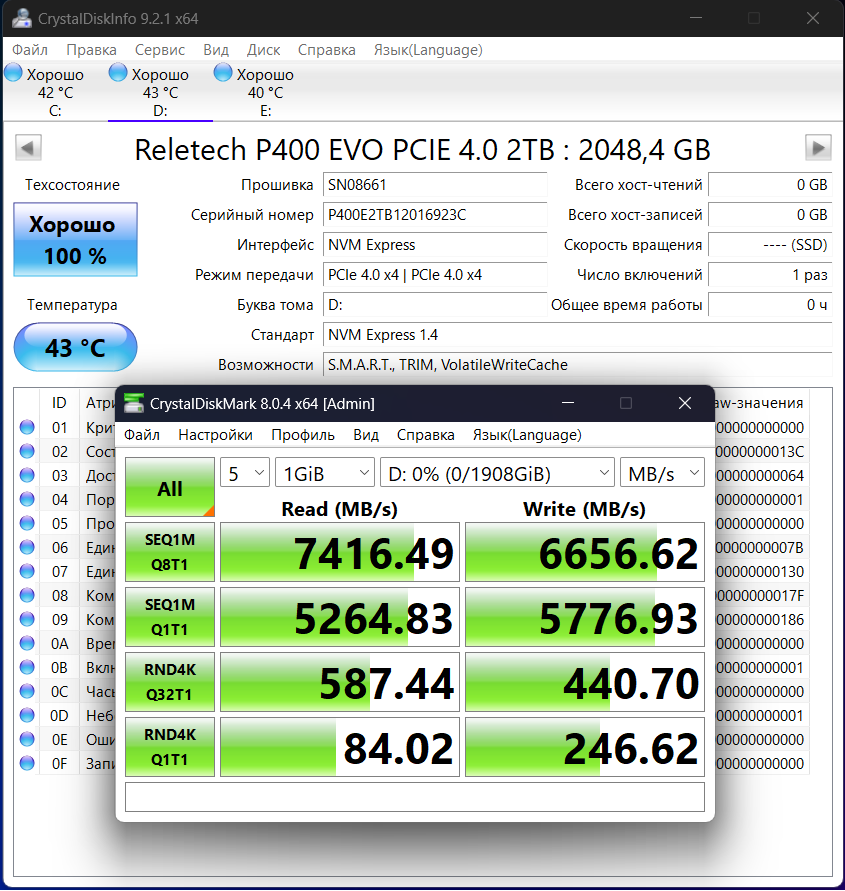This screenshot has width=845, height=891.
Task: Click status orb of attribute 07 row
Action: click(x=27, y=571)
